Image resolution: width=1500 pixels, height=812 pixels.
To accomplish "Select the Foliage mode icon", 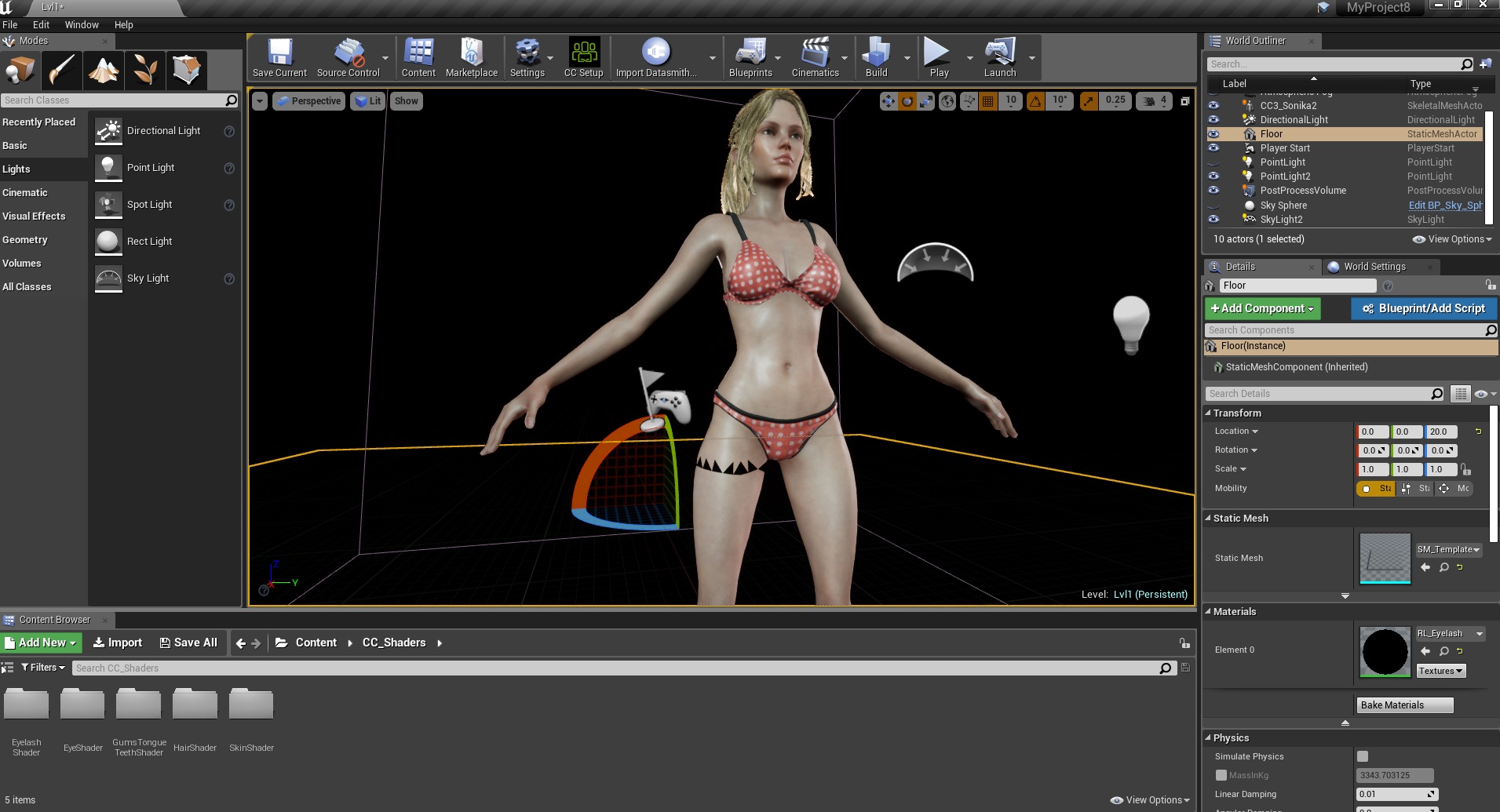I will point(145,71).
